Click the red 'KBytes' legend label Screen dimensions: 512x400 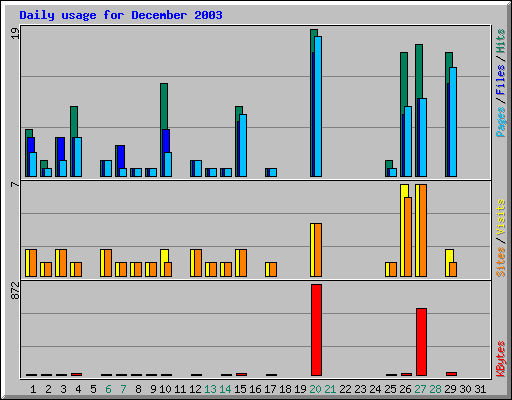[501, 359]
